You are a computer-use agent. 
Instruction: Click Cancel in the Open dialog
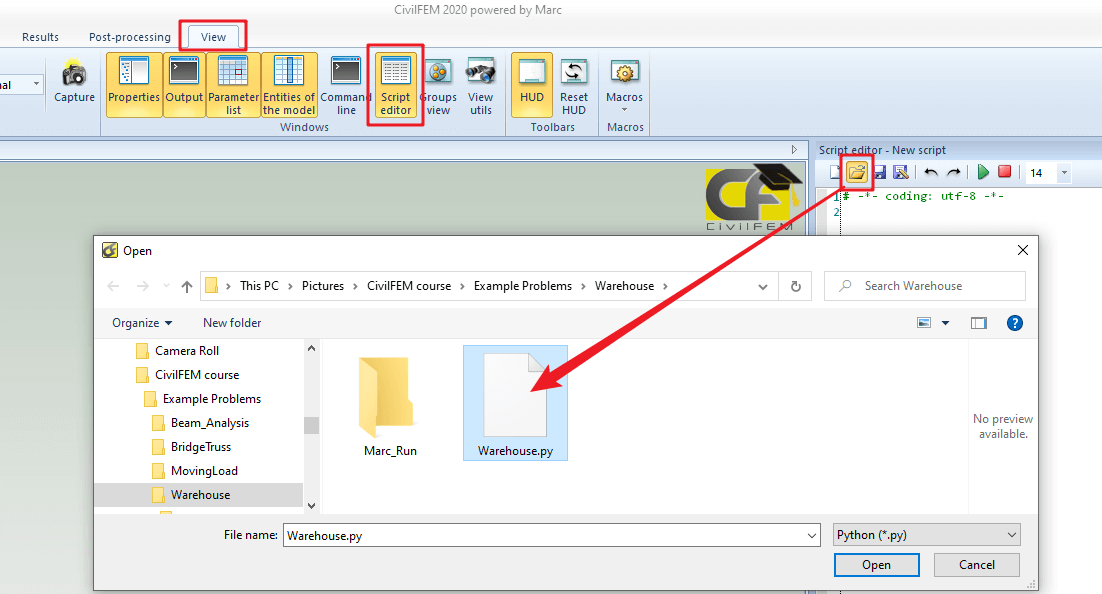[x=976, y=565]
